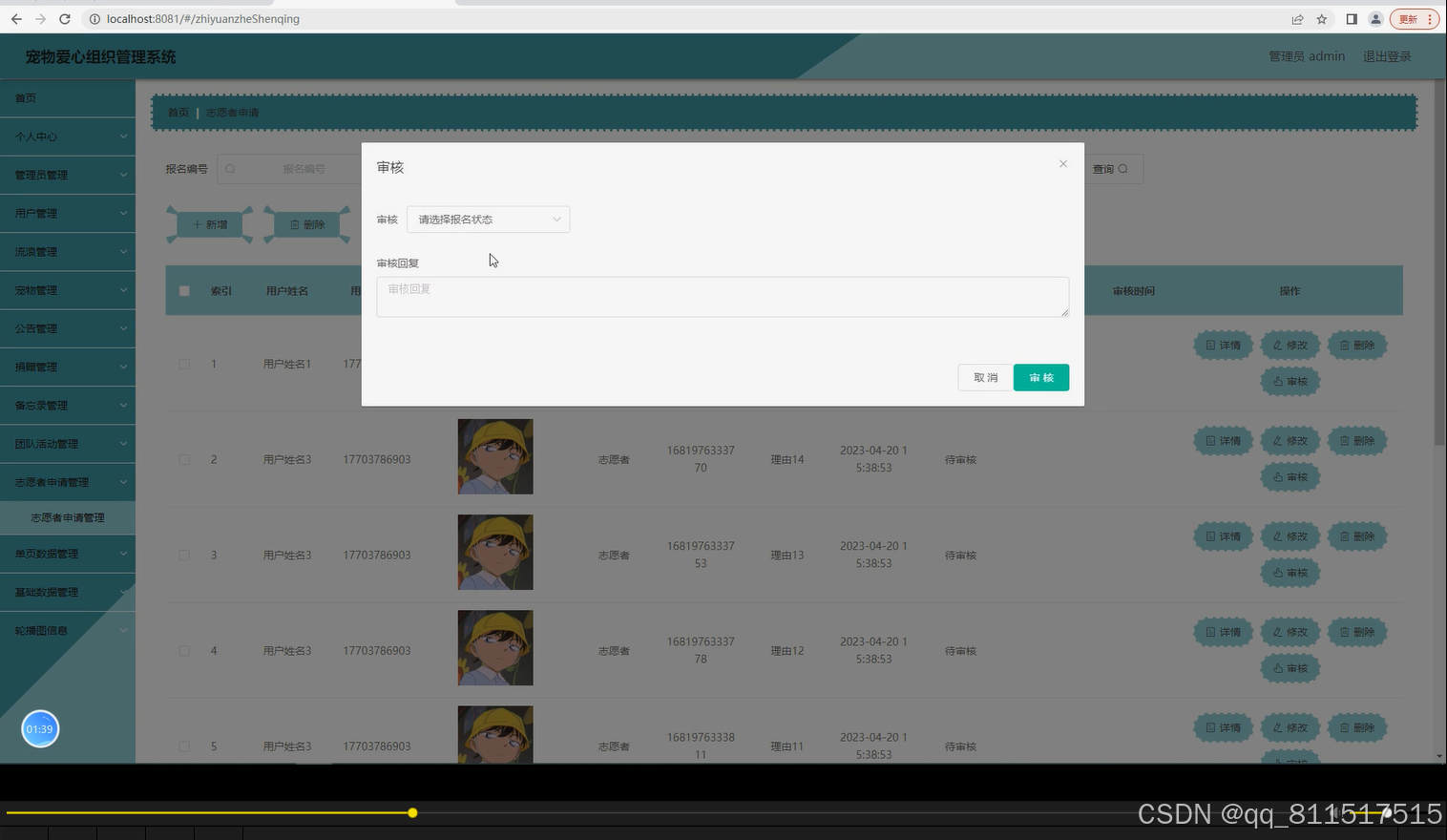Check row 2 checkbox
Image resolution: width=1447 pixels, height=840 pixels.
coord(184,459)
